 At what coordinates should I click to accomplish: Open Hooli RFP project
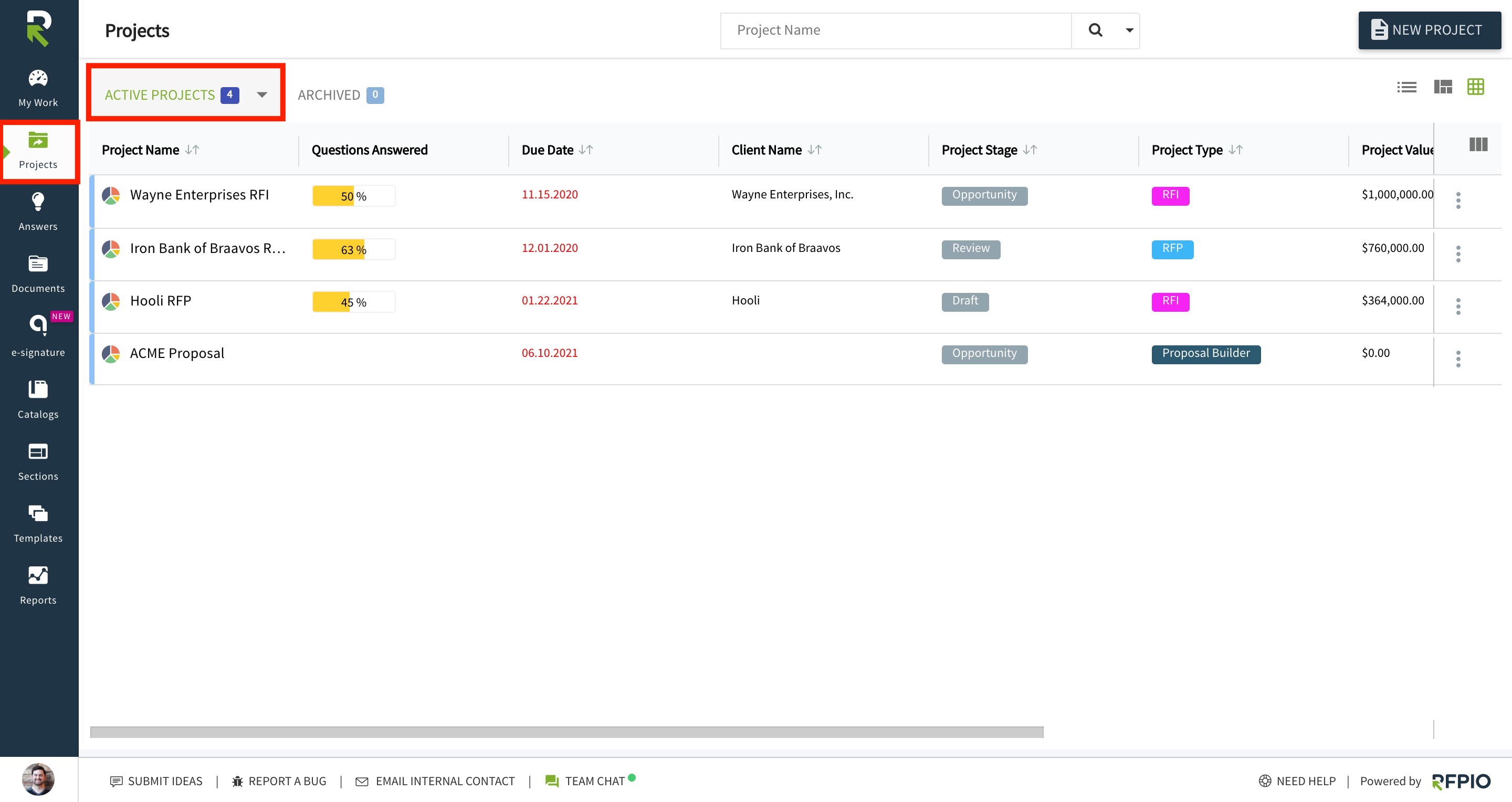point(160,301)
